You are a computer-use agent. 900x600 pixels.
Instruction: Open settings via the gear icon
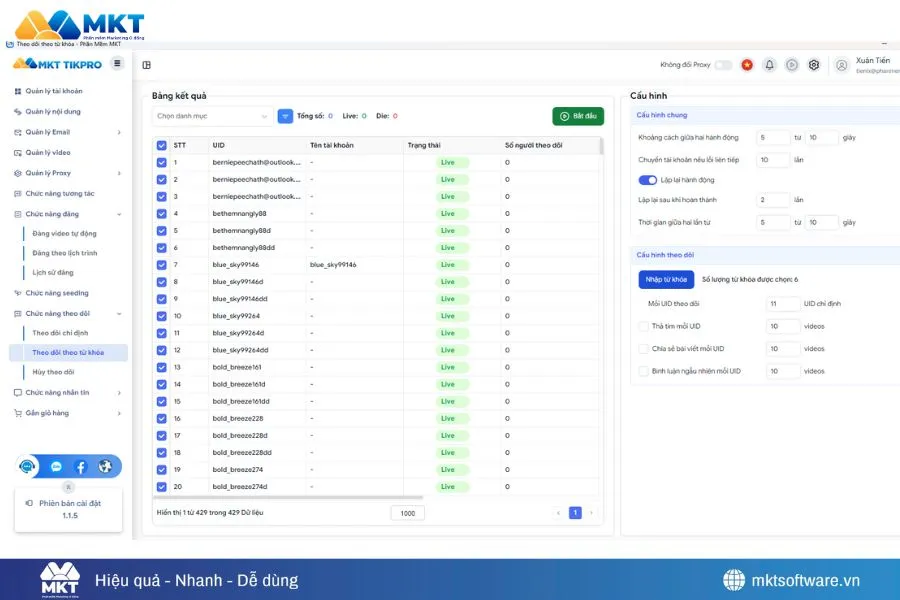814,65
